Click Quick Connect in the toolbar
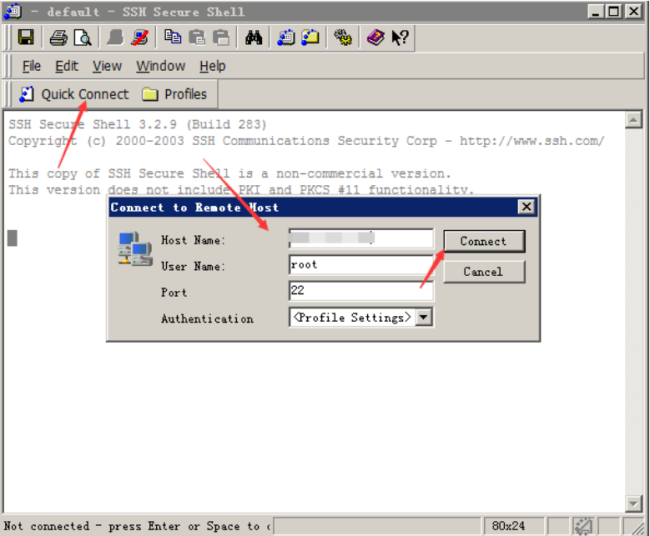The height and width of the screenshot is (536, 650). click(74, 94)
